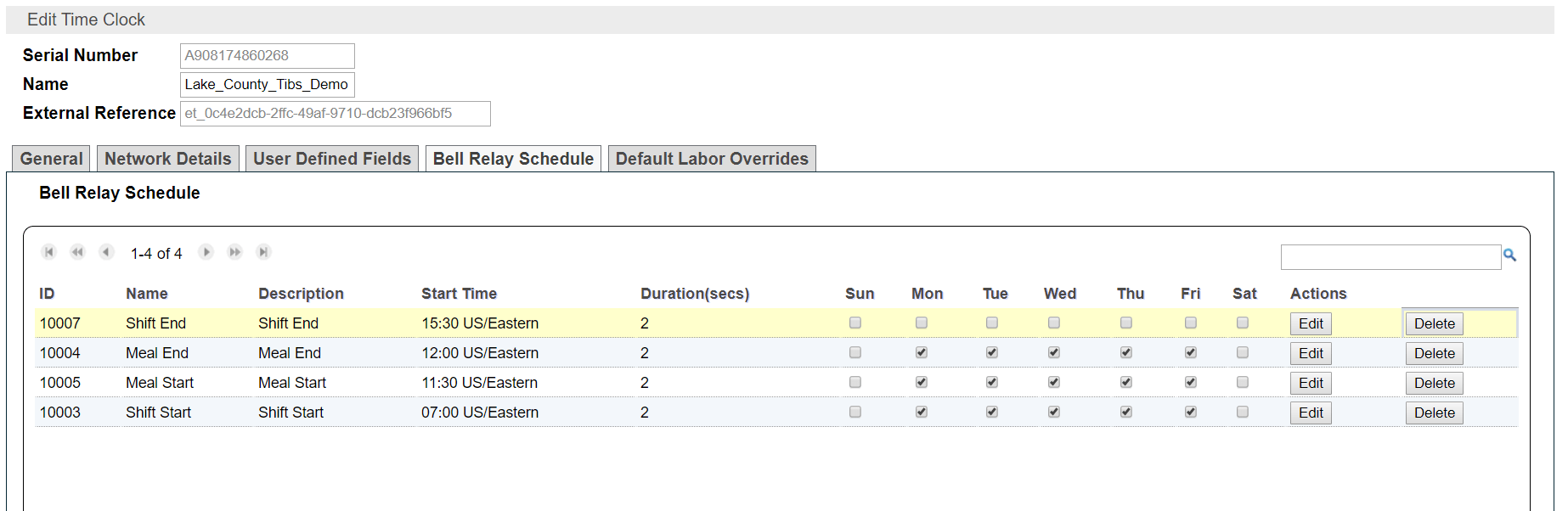The width and height of the screenshot is (1568, 511).
Task: Open the Default Labor Overrides tab
Action: (x=712, y=159)
